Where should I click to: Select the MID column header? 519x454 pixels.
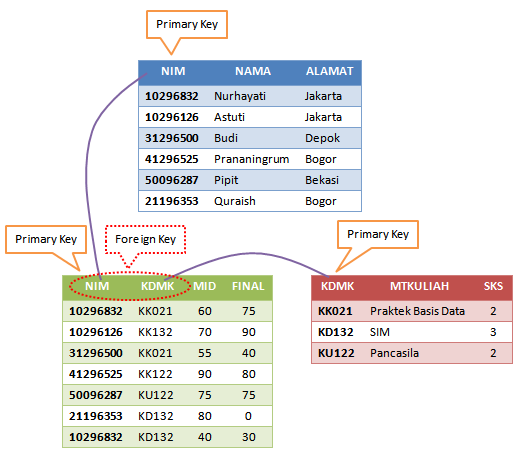[x=205, y=286]
